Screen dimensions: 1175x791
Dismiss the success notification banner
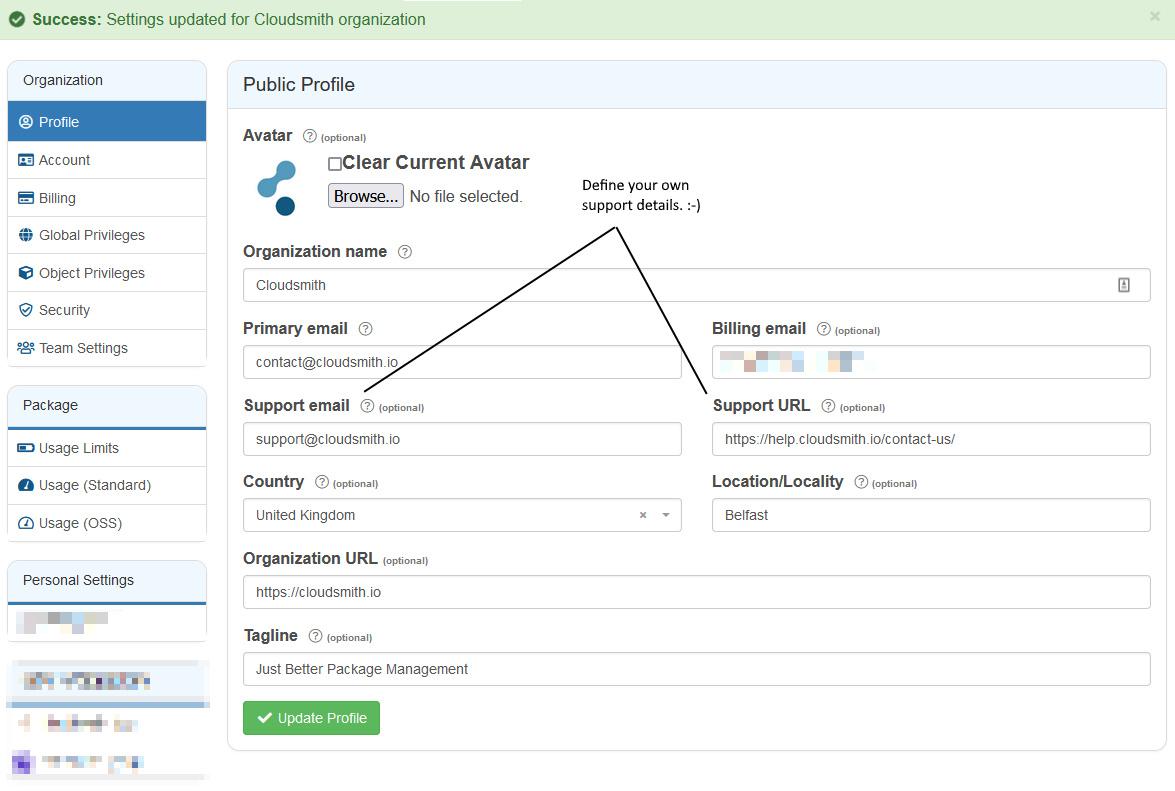(x=1155, y=16)
